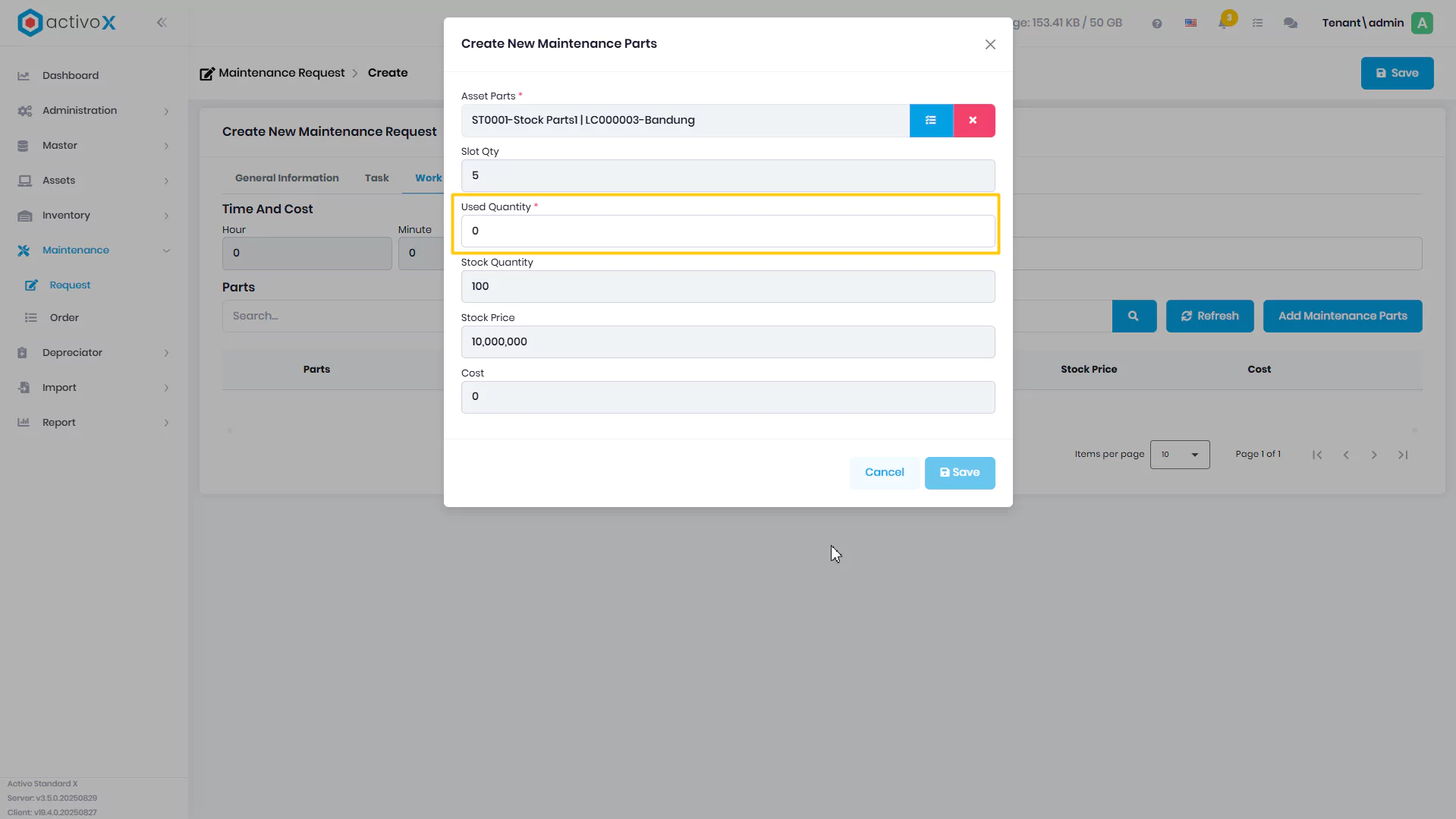
Task: Focus the Used Quantity input field
Action: (x=728, y=232)
